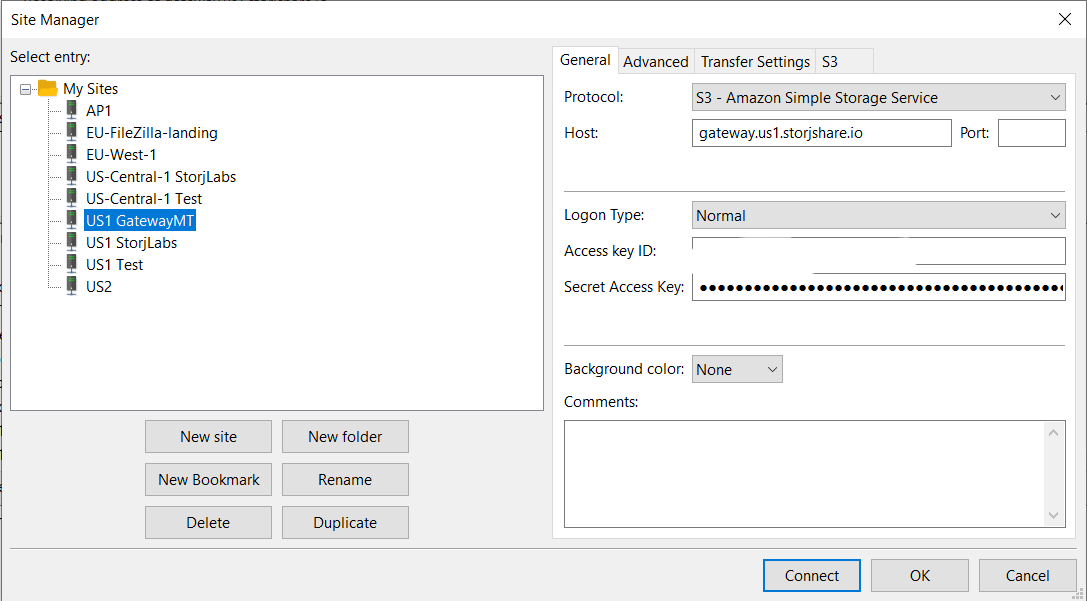The width and height of the screenshot is (1087, 601).
Task: Click the server icon beside US2
Action: coord(71,286)
